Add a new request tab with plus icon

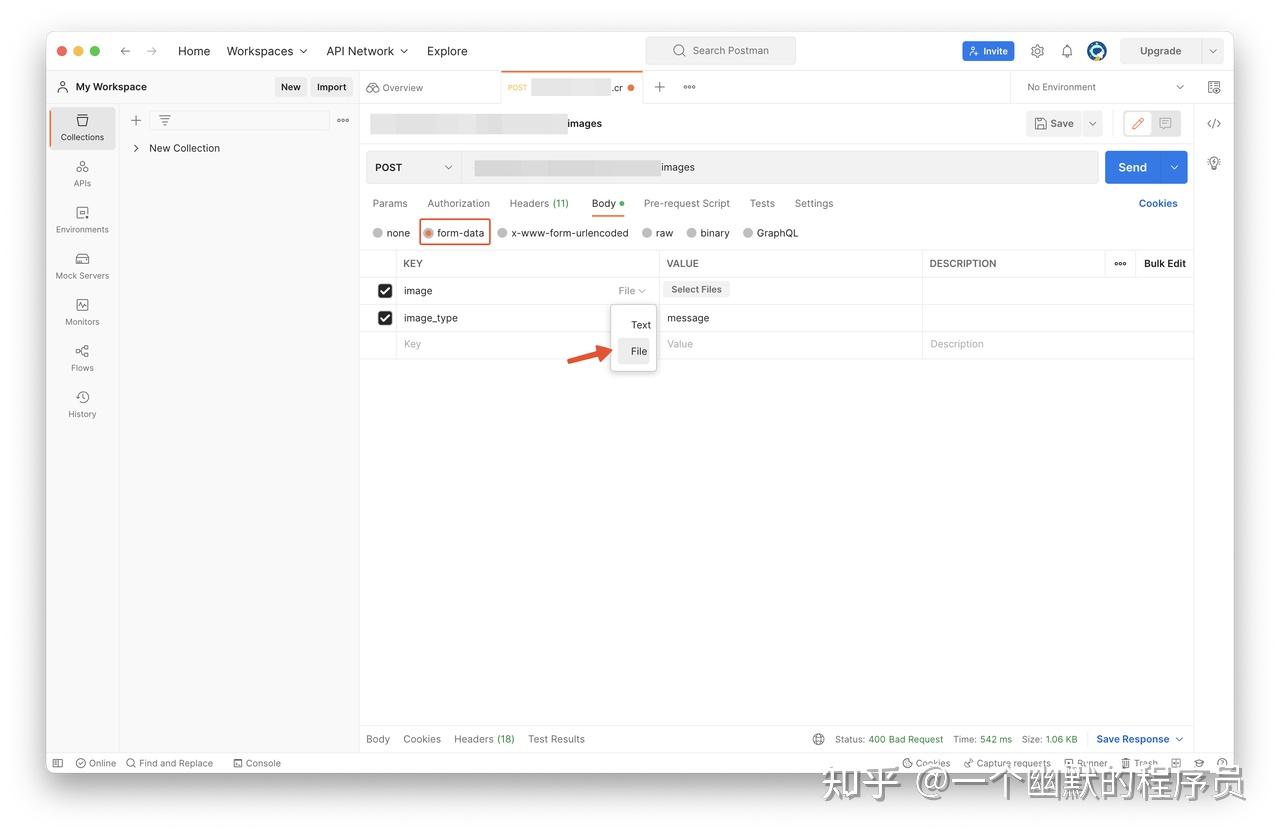tap(660, 87)
